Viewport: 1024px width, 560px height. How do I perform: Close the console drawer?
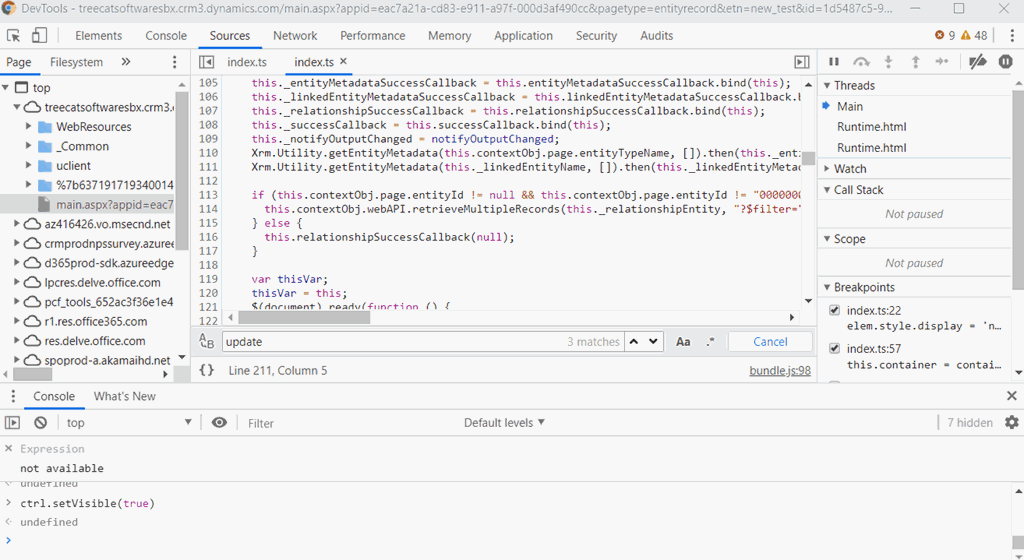(x=1012, y=396)
